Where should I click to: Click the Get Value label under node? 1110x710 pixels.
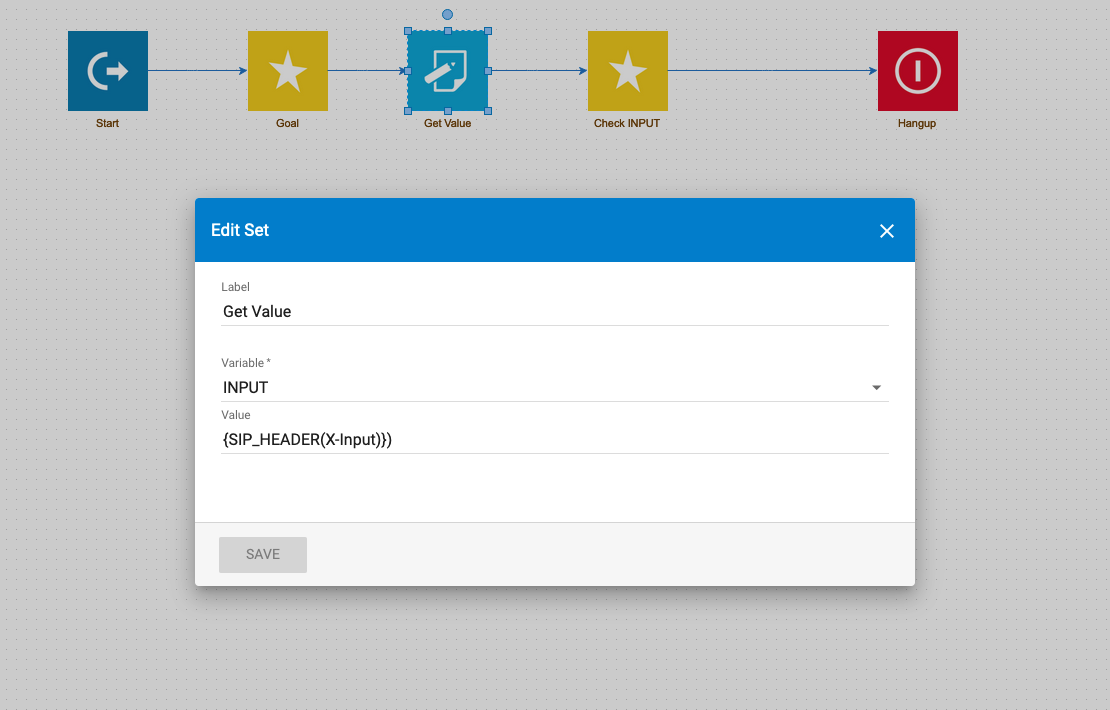click(447, 123)
